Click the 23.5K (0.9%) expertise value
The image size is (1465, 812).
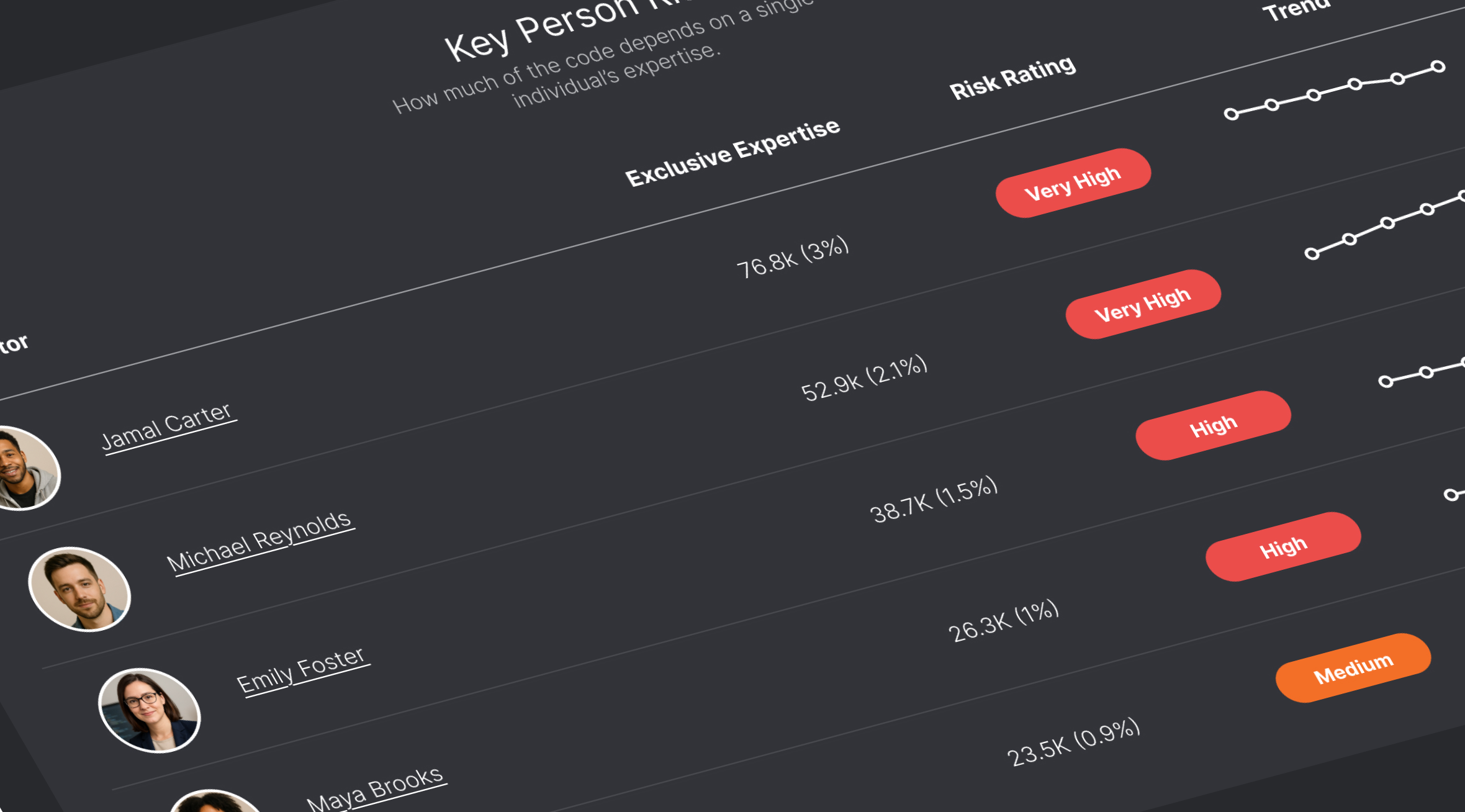[x=1073, y=742]
